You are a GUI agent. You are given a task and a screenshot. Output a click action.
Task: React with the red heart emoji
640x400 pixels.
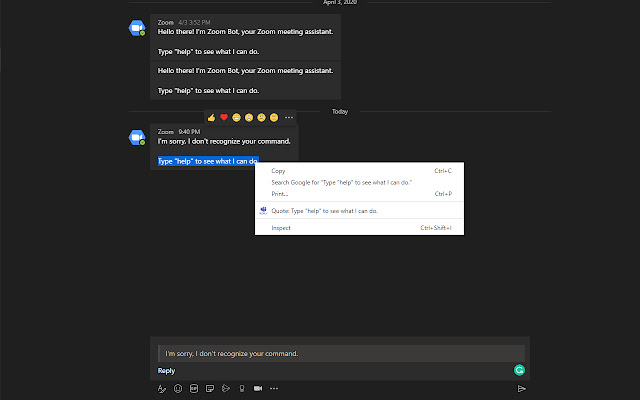224,118
